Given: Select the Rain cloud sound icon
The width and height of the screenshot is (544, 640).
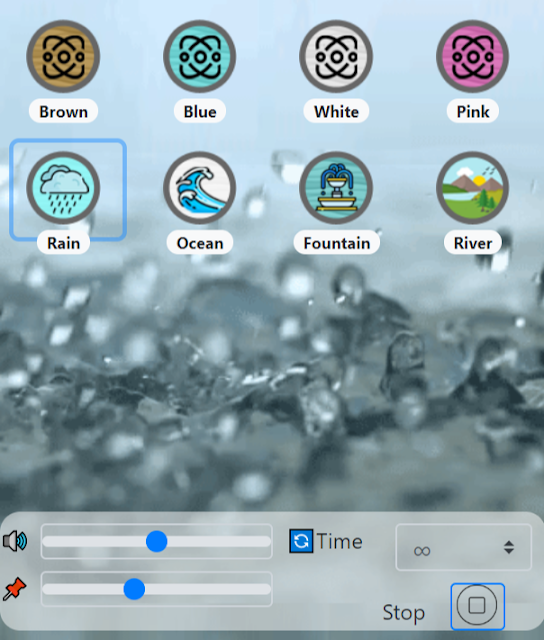Looking at the screenshot, I should coord(63,188).
